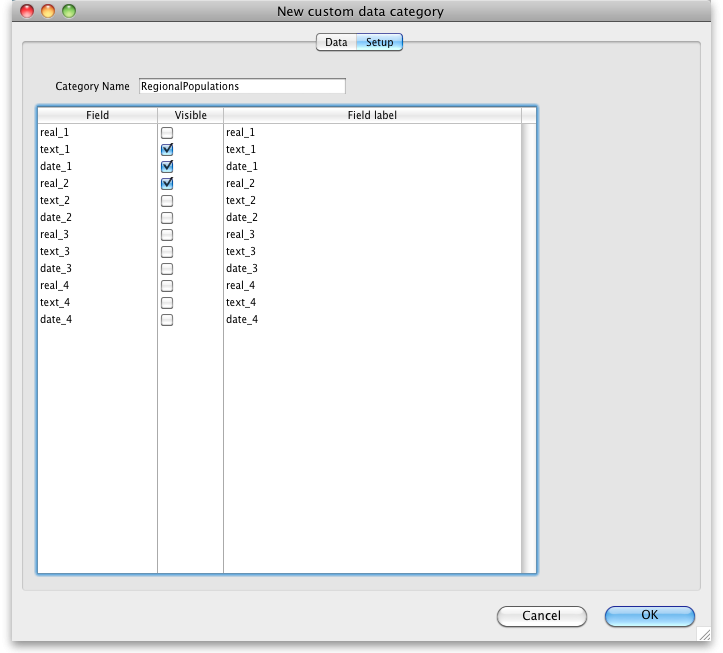
Task: Switch to the Data tab
Action: pyautogui.click(x=336, y=42)
